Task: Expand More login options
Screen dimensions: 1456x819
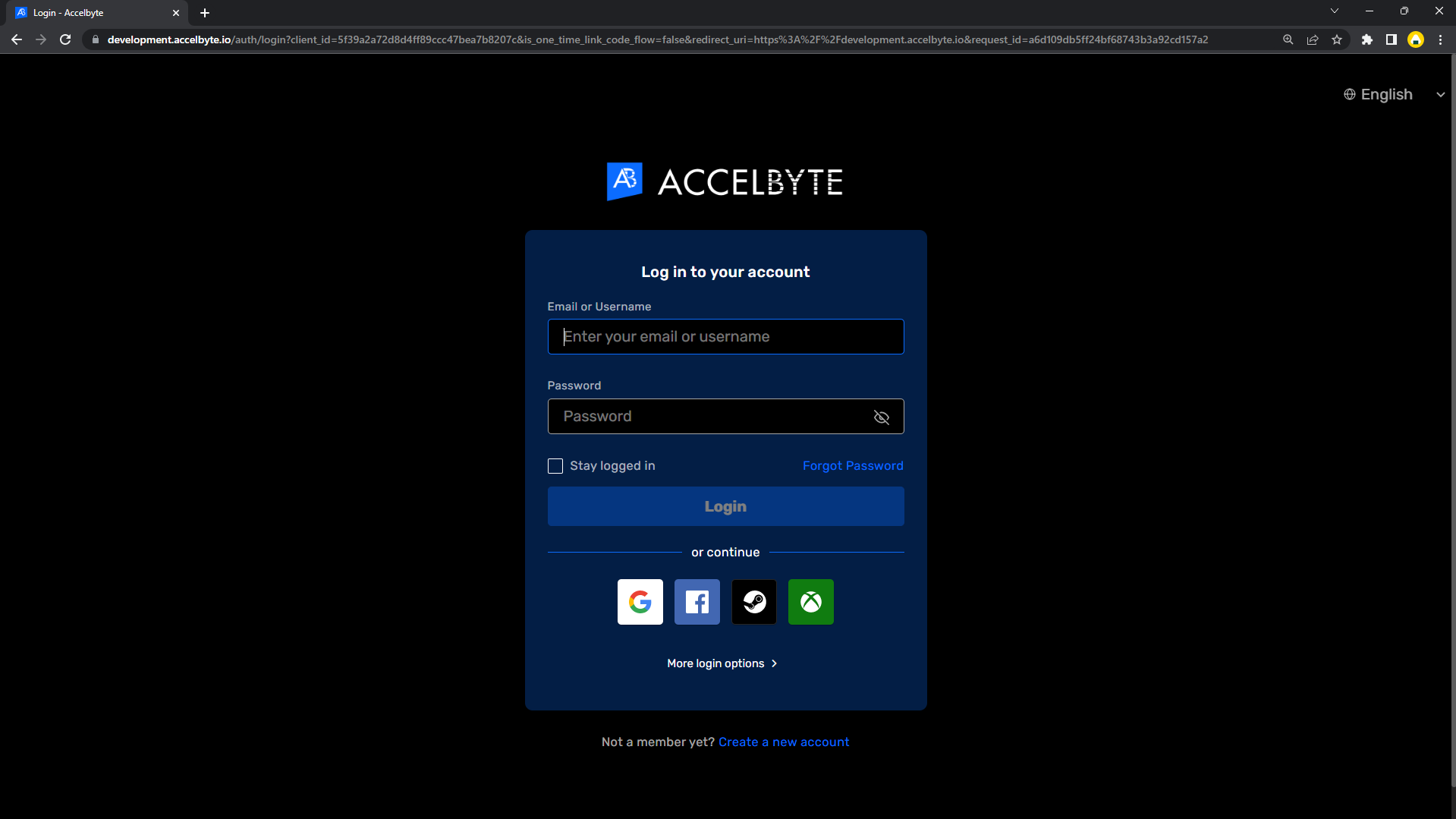Action: [x=722, y=663]
